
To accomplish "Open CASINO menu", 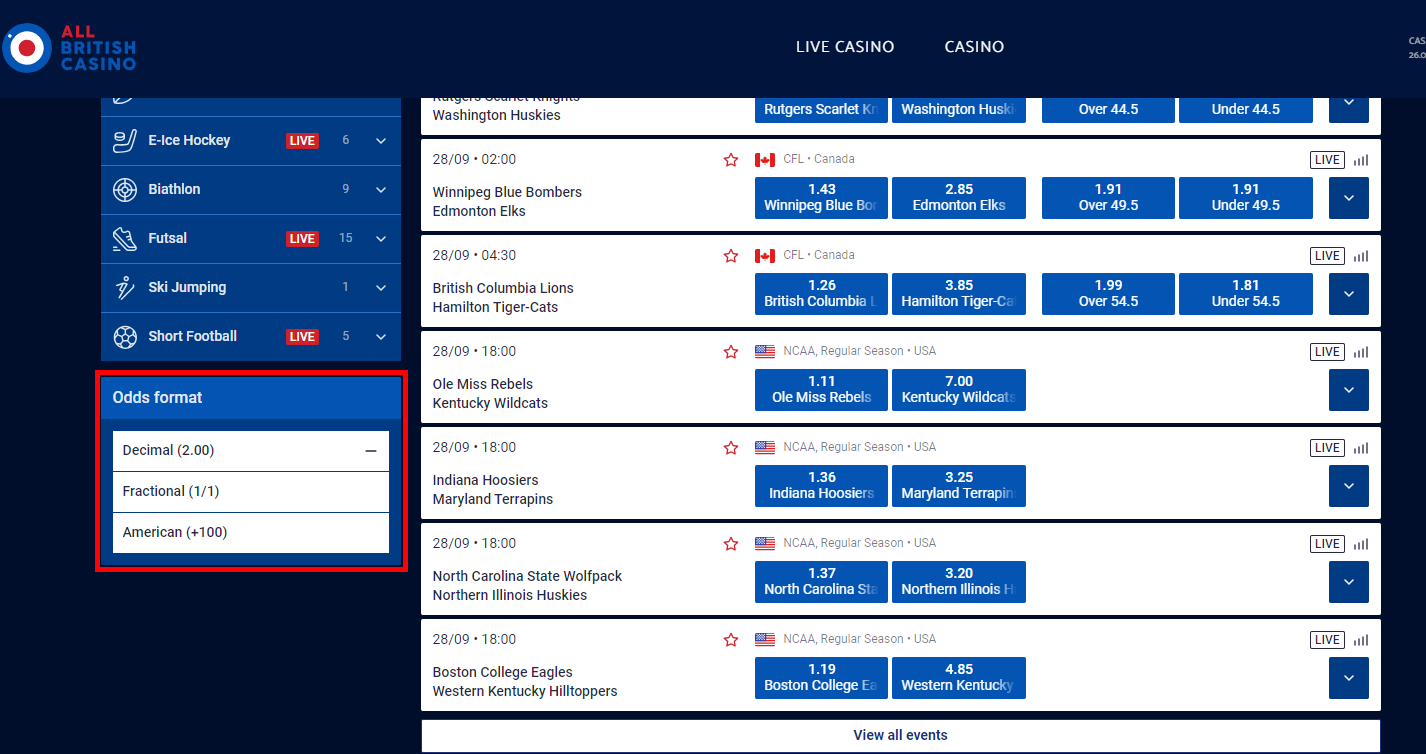I will tap(974, 47).
